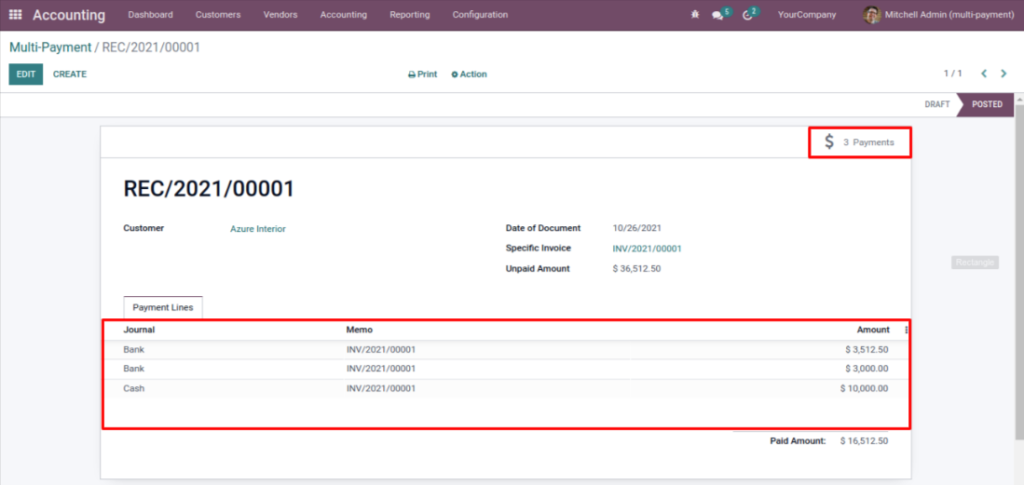The width and height of the screenshot is (1024, 485).
Task: Open the Dashboard menu
Action: point(150,14)
